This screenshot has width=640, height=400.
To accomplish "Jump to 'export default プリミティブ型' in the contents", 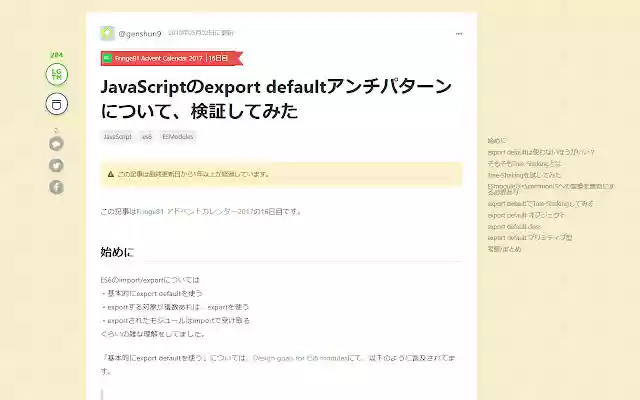I will pyautogui.click(x=530, y=238).
